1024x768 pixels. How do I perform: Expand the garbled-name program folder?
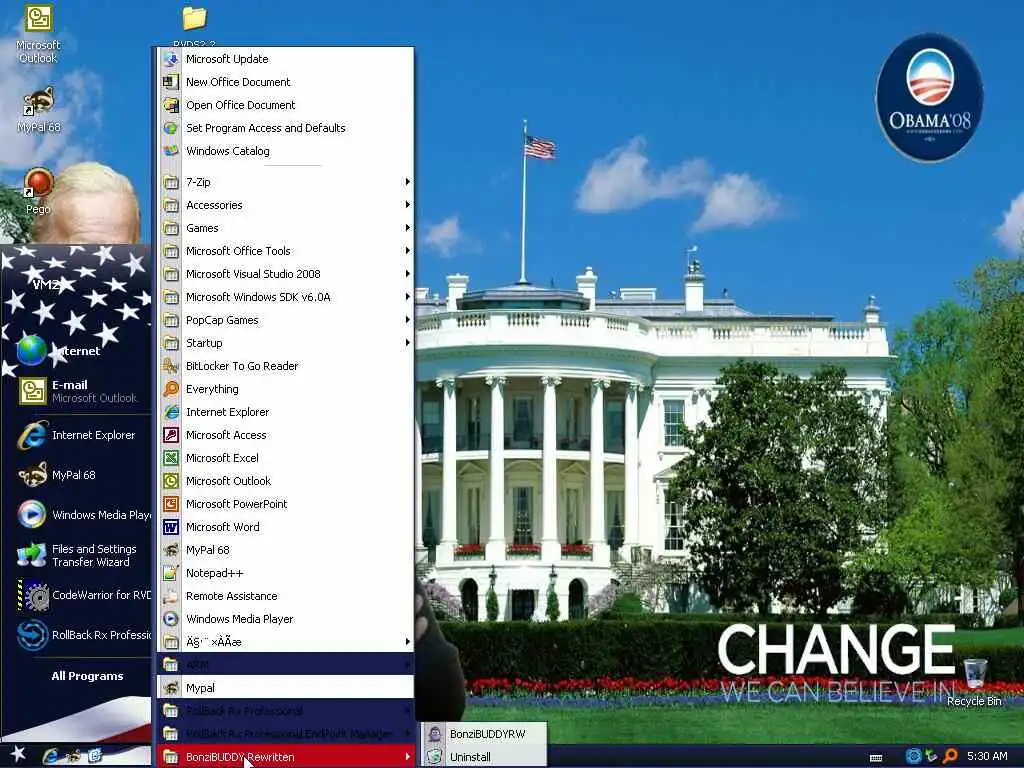click(285, 642)
